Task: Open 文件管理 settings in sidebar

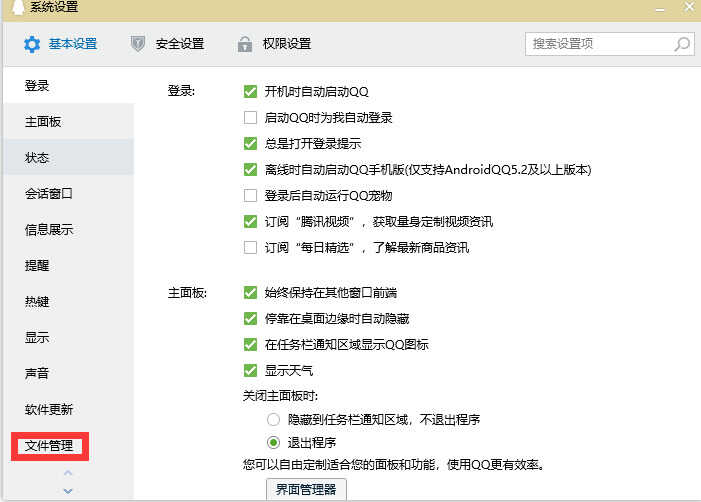Action: coord(50,446)
